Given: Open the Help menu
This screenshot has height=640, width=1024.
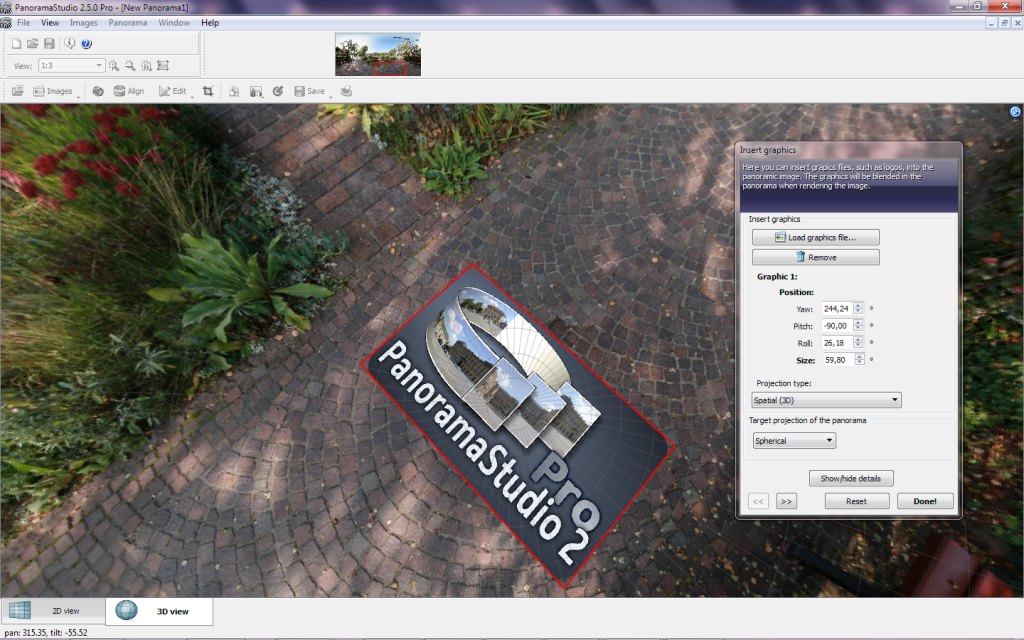Looking at the screenshot, I should coord(210,23).
